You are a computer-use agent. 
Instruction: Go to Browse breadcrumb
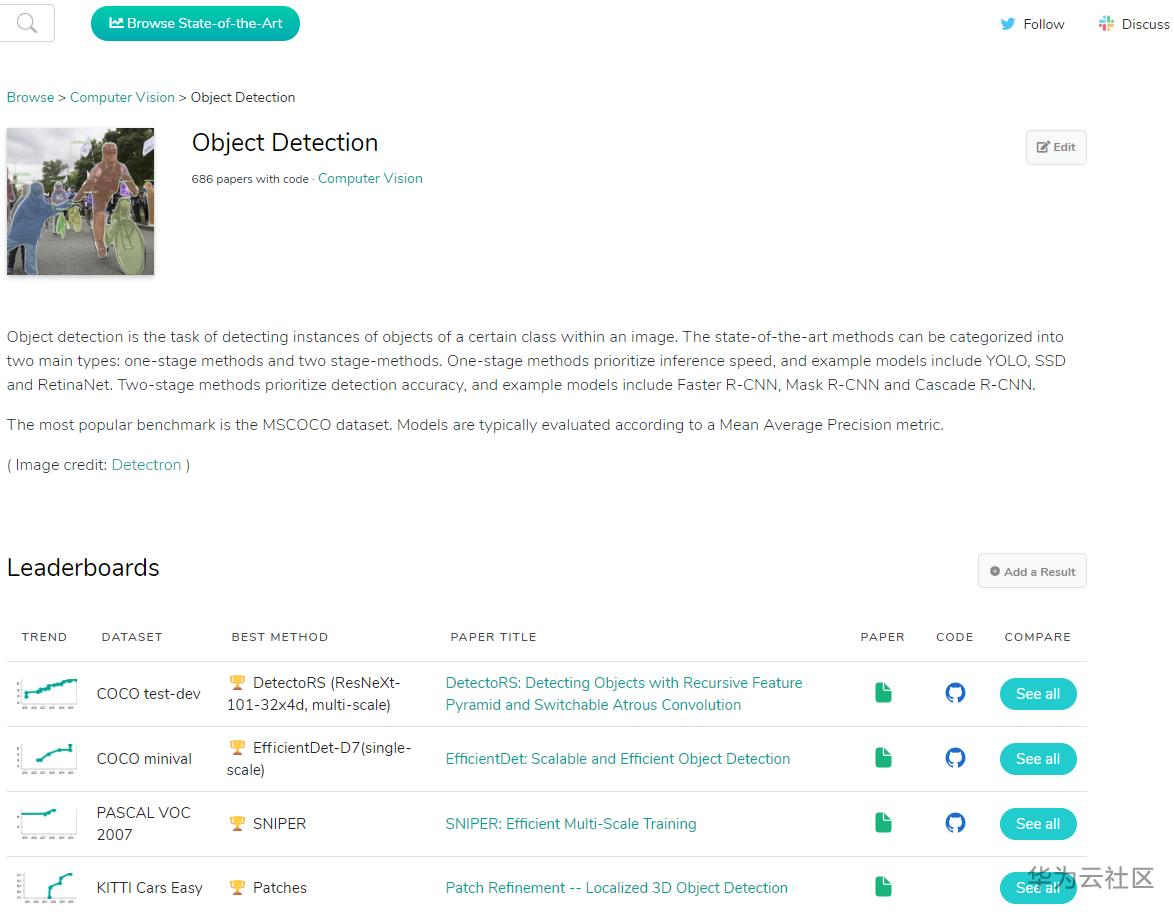tap(30, 97)
